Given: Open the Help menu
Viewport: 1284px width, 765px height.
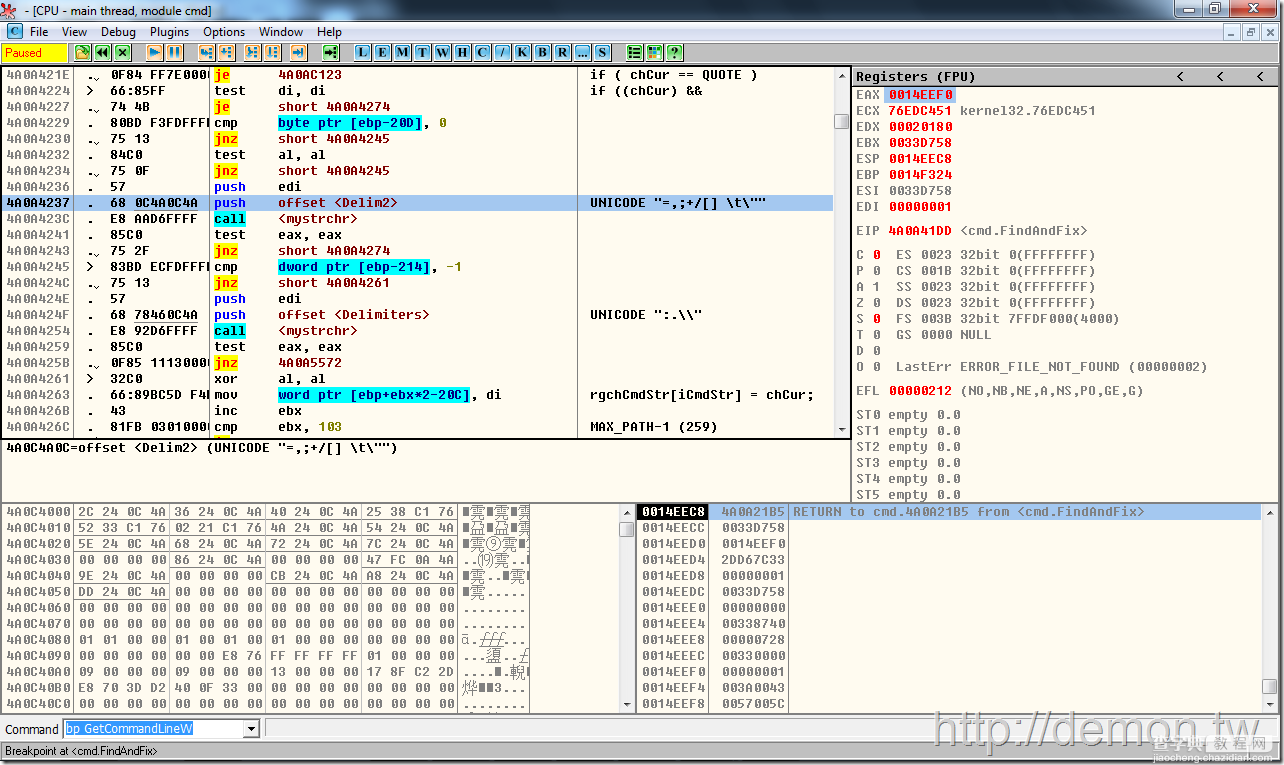Looking at the screenshot, I should [x=330, y=32].
